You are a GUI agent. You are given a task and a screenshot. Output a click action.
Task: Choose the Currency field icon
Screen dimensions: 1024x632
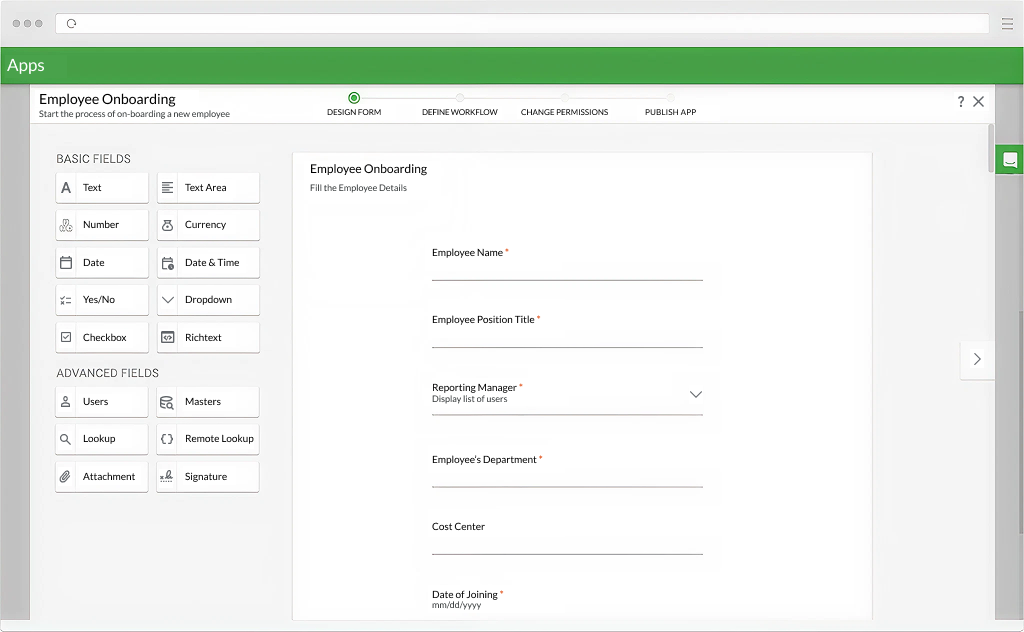click(x=167, y=225)
